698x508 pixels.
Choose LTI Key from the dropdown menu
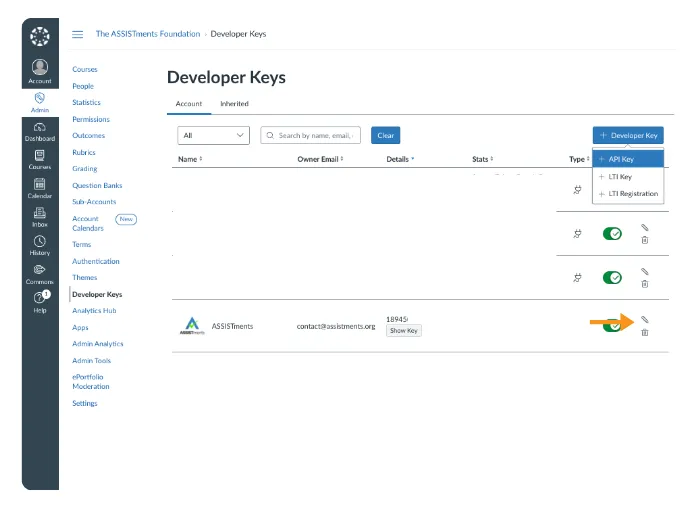tap(628, 177)
